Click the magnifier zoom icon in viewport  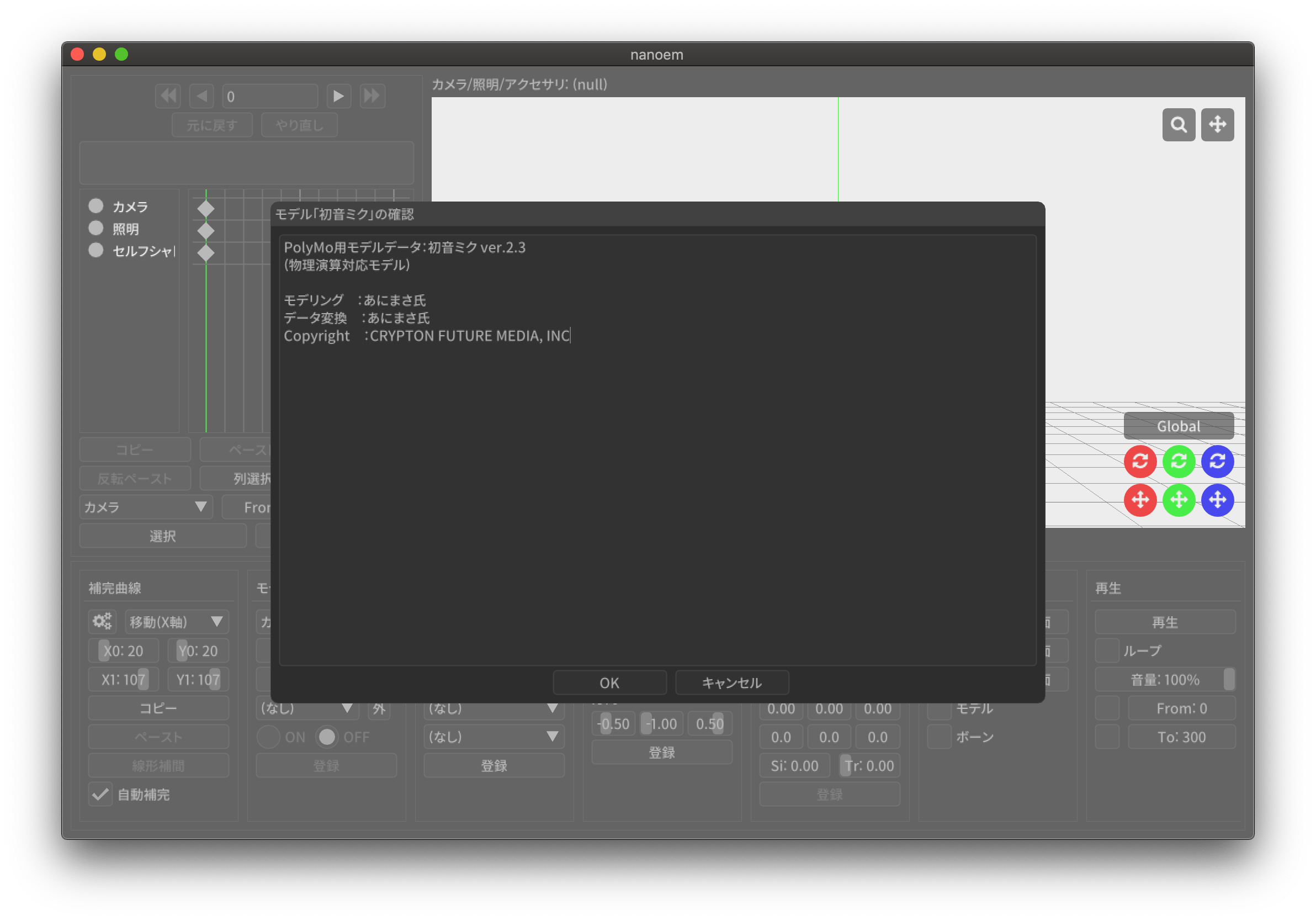(x=1178, y=124)
